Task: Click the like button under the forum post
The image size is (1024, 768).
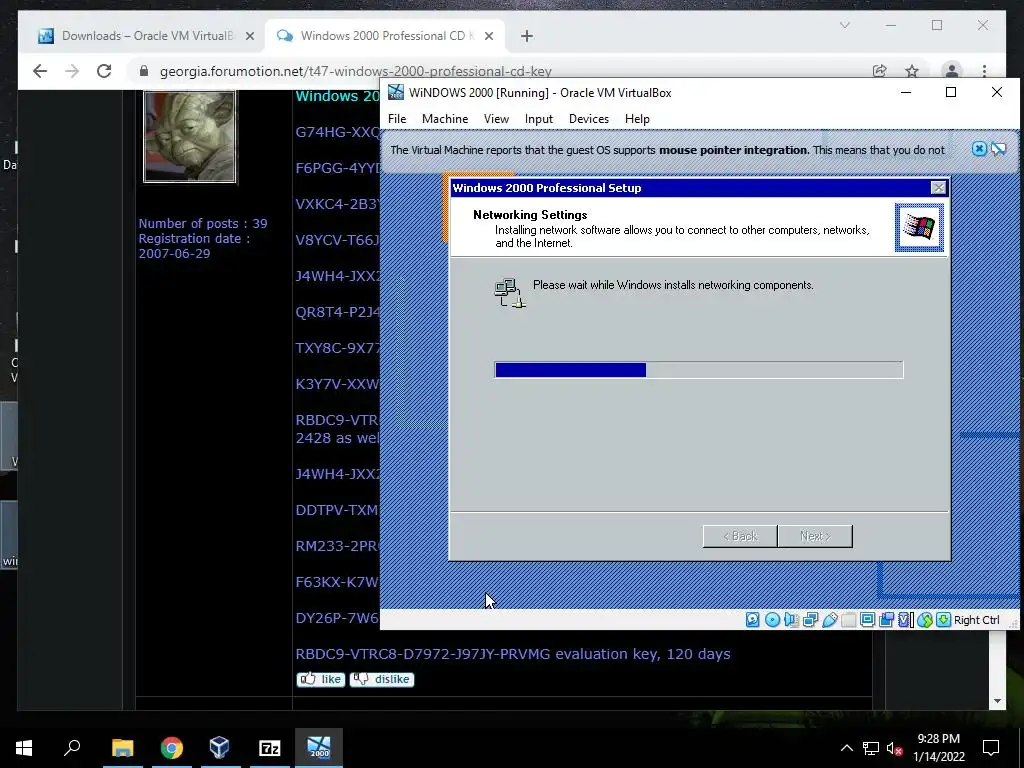Action: pos(321,679)
